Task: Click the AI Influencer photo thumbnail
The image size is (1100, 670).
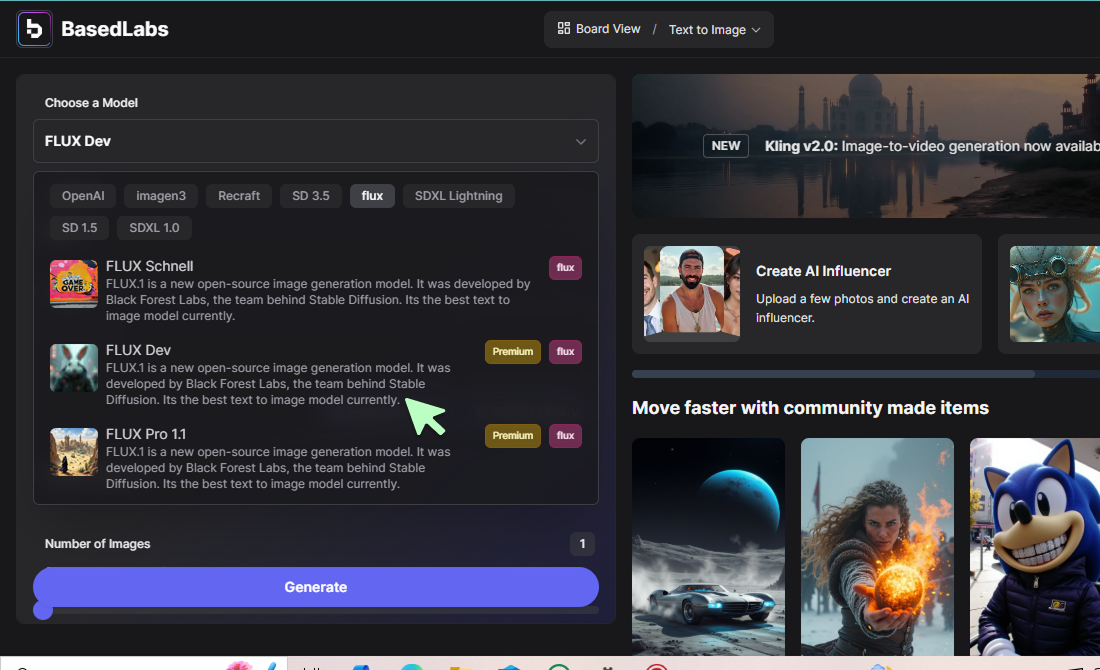Action: (x=692, y=293)
